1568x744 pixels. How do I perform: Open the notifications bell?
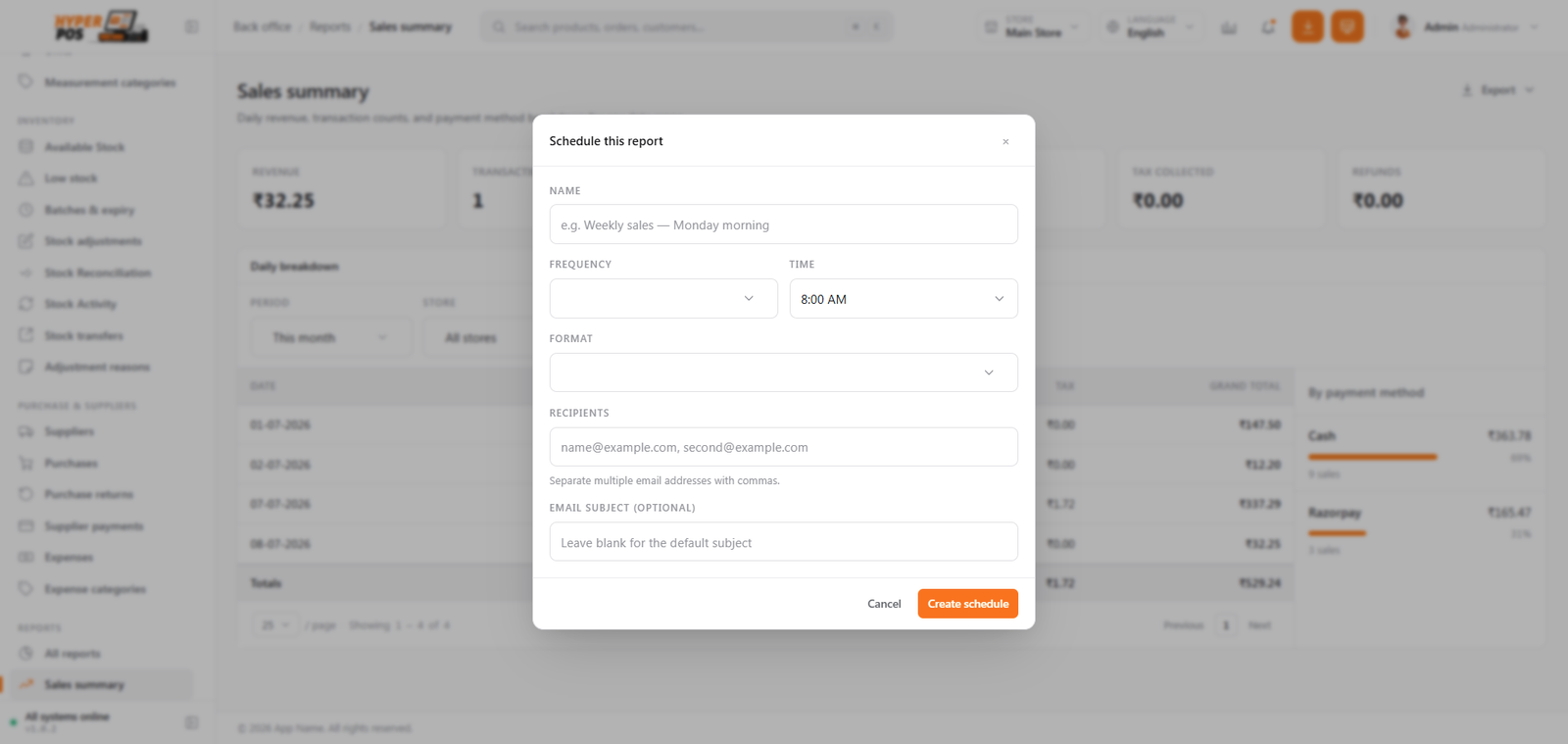pyautogui.click(x=1268, y=26)
